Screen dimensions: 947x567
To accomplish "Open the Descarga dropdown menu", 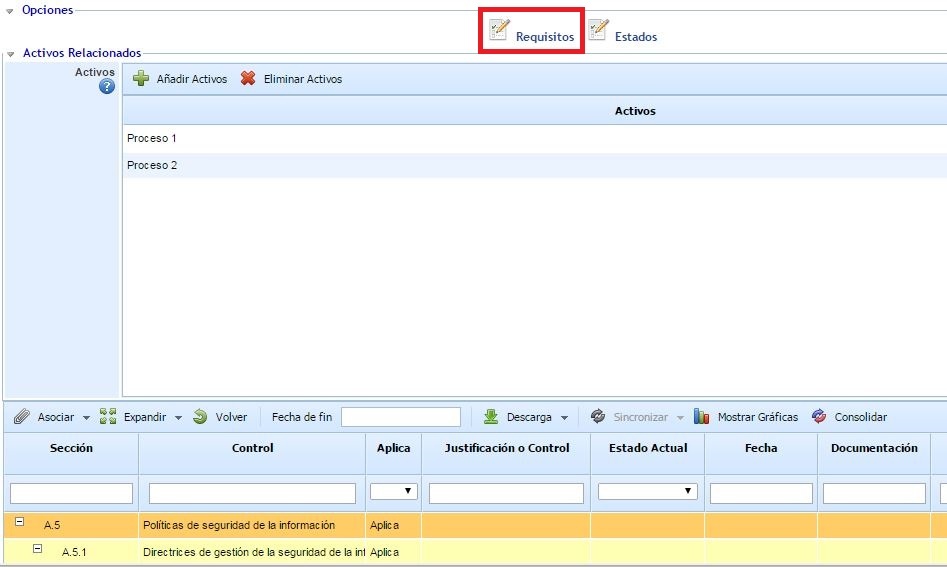I will point(564,418).
